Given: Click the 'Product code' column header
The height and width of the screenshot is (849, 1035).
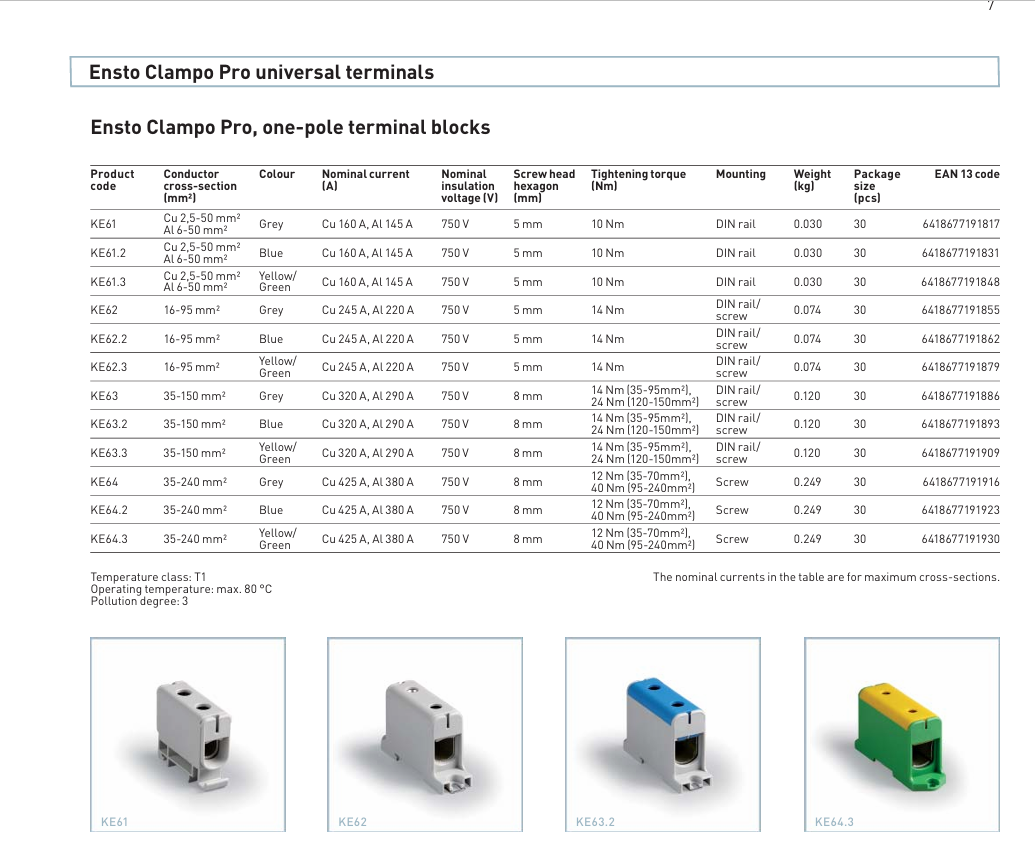Looking at the screenshot, I should (112, 180).
